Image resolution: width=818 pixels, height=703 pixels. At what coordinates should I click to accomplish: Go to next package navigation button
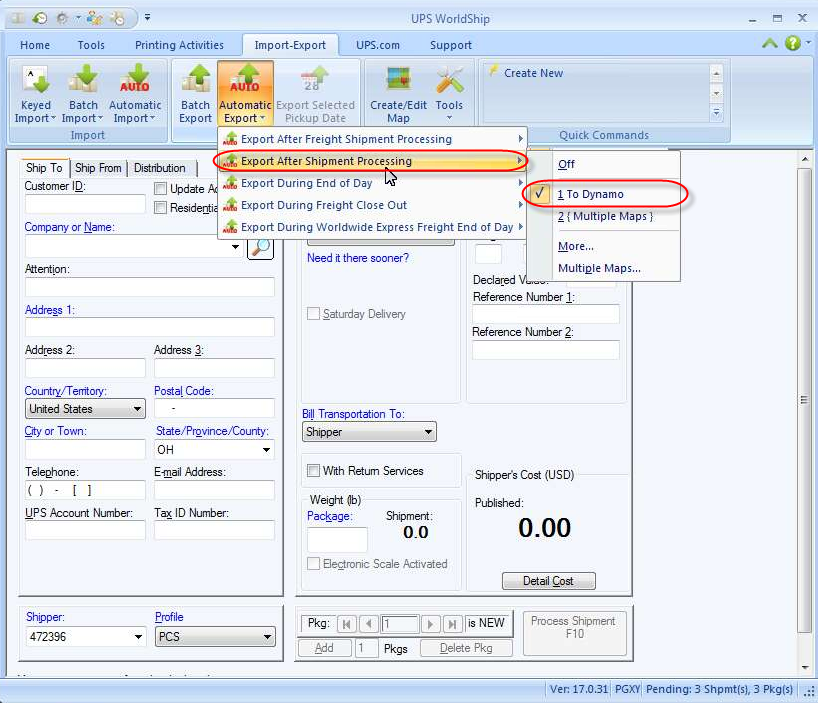(430, 624)
